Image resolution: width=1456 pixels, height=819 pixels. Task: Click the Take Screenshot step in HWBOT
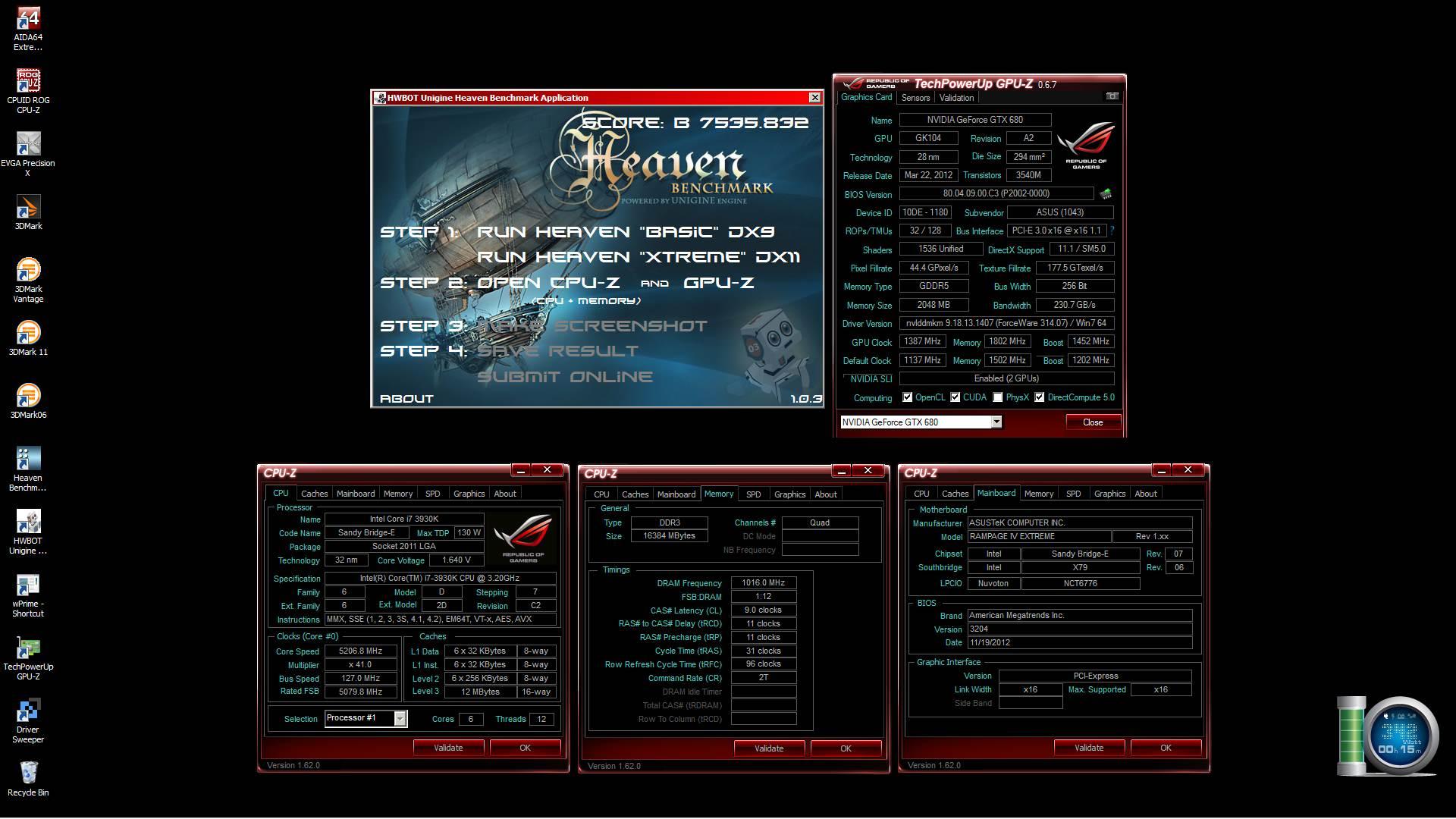coord(592,326)
